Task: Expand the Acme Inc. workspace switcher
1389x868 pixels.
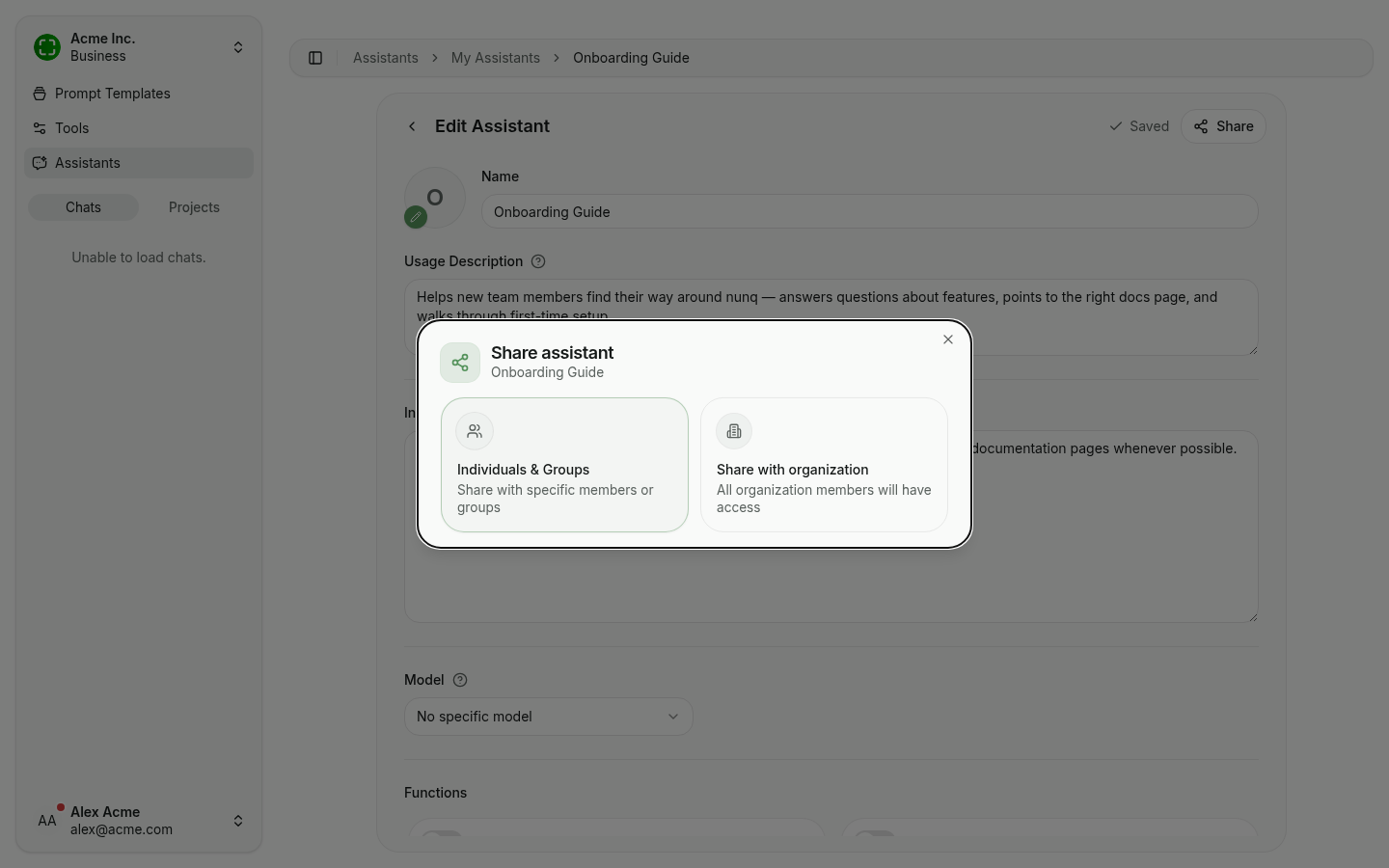Action: pos(139,47)
